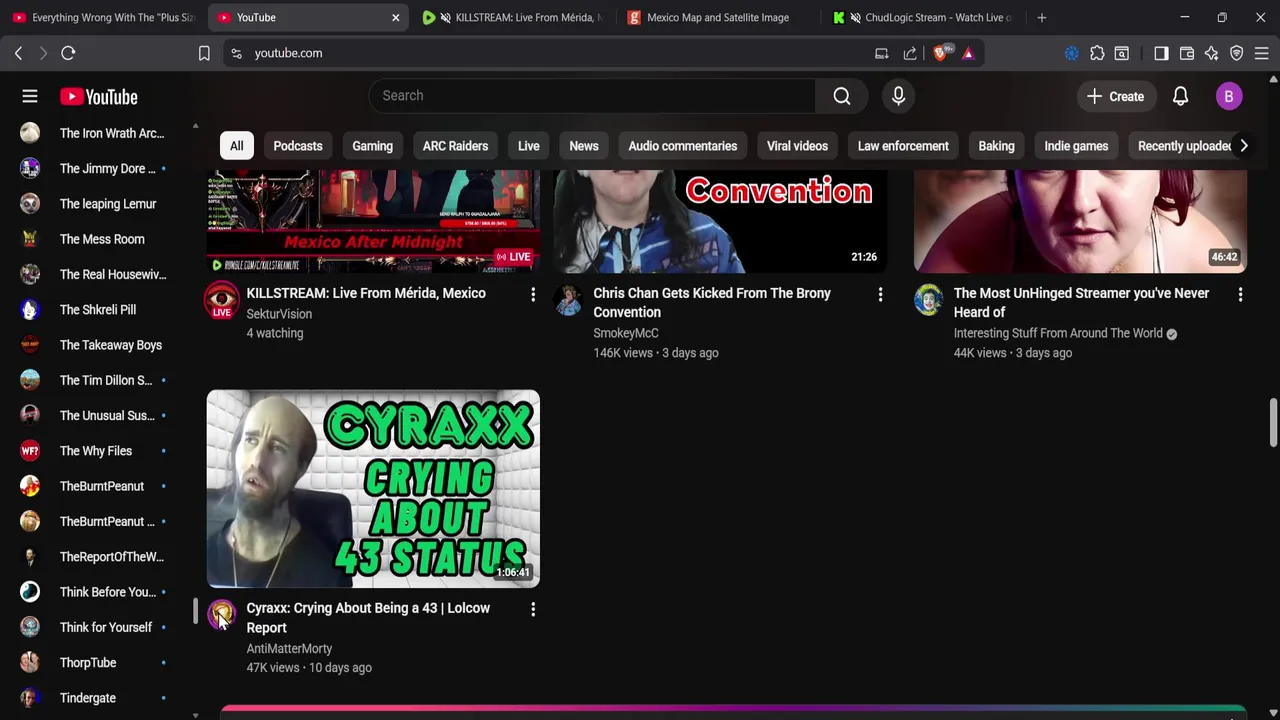
Task: Select the All filter chip
Action: (236, 146)
